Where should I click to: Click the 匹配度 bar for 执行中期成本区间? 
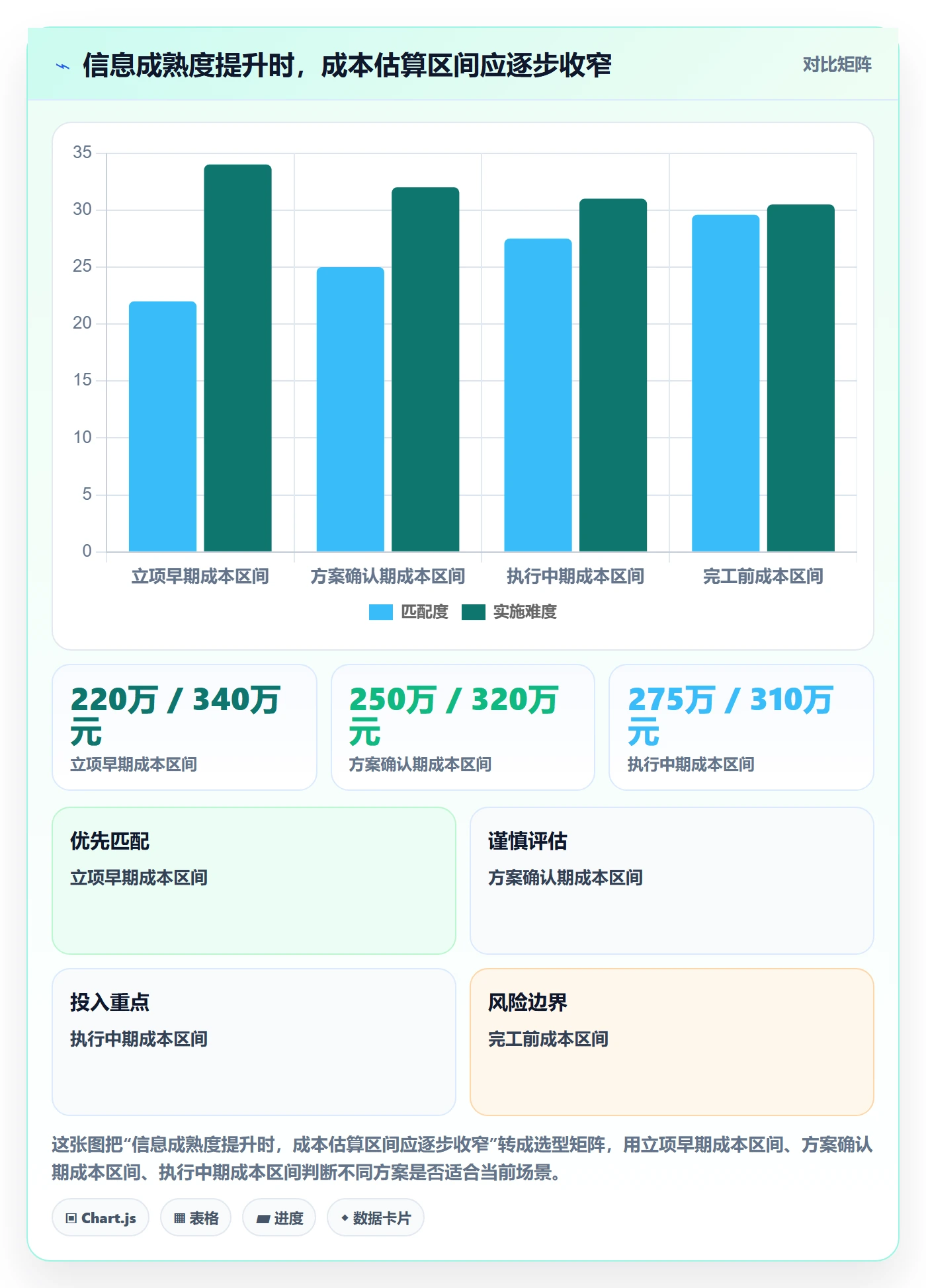(538, 395)
